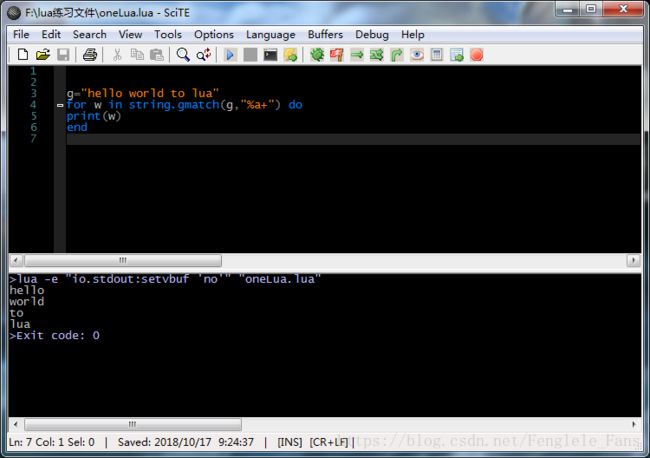Click output pane scrollbar left arrow

pyautogui.click(x=16, y=424)
